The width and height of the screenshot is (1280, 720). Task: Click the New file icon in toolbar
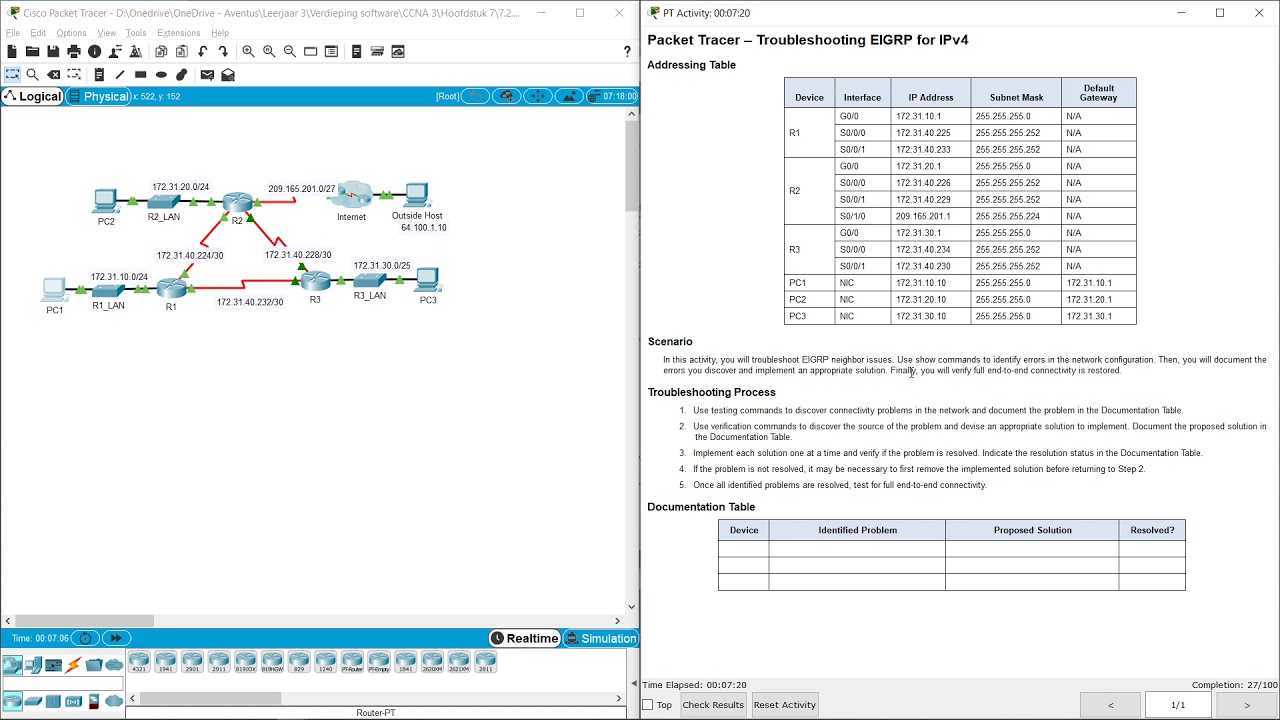click(x=12, y=51)
